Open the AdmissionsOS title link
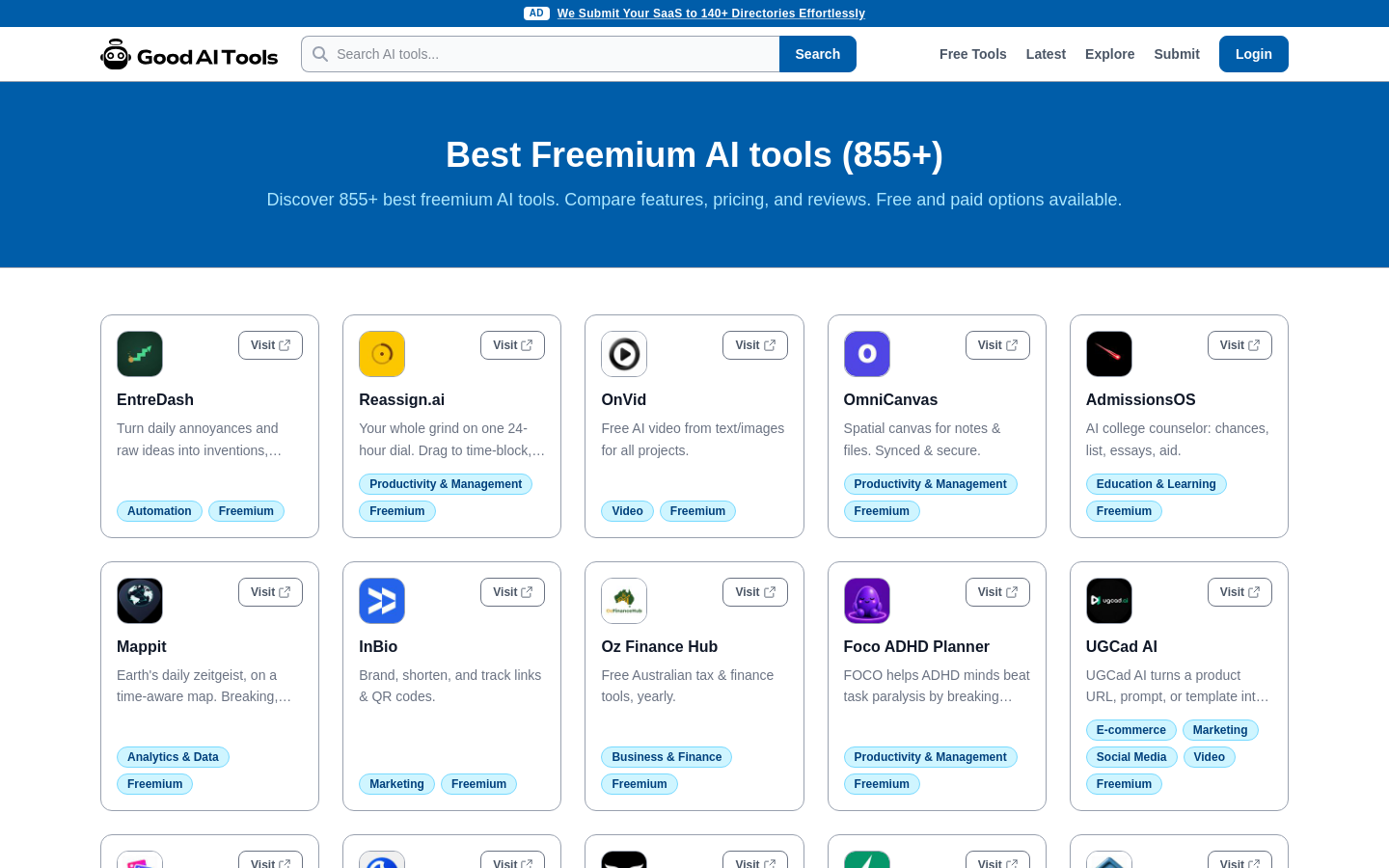This screenshot has width=1389, height=868. point(1141,400)
